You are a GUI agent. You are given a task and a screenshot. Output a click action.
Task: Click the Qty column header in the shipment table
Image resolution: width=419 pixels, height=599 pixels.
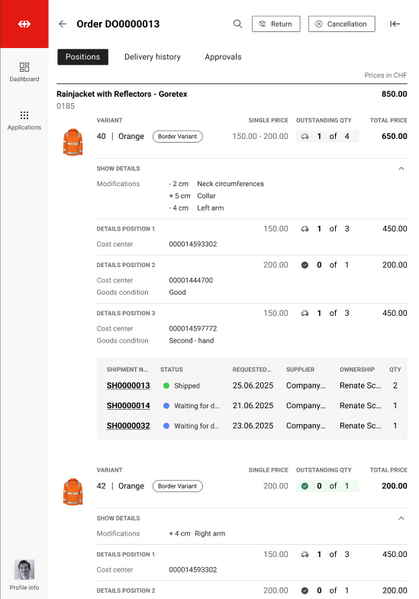395,369
